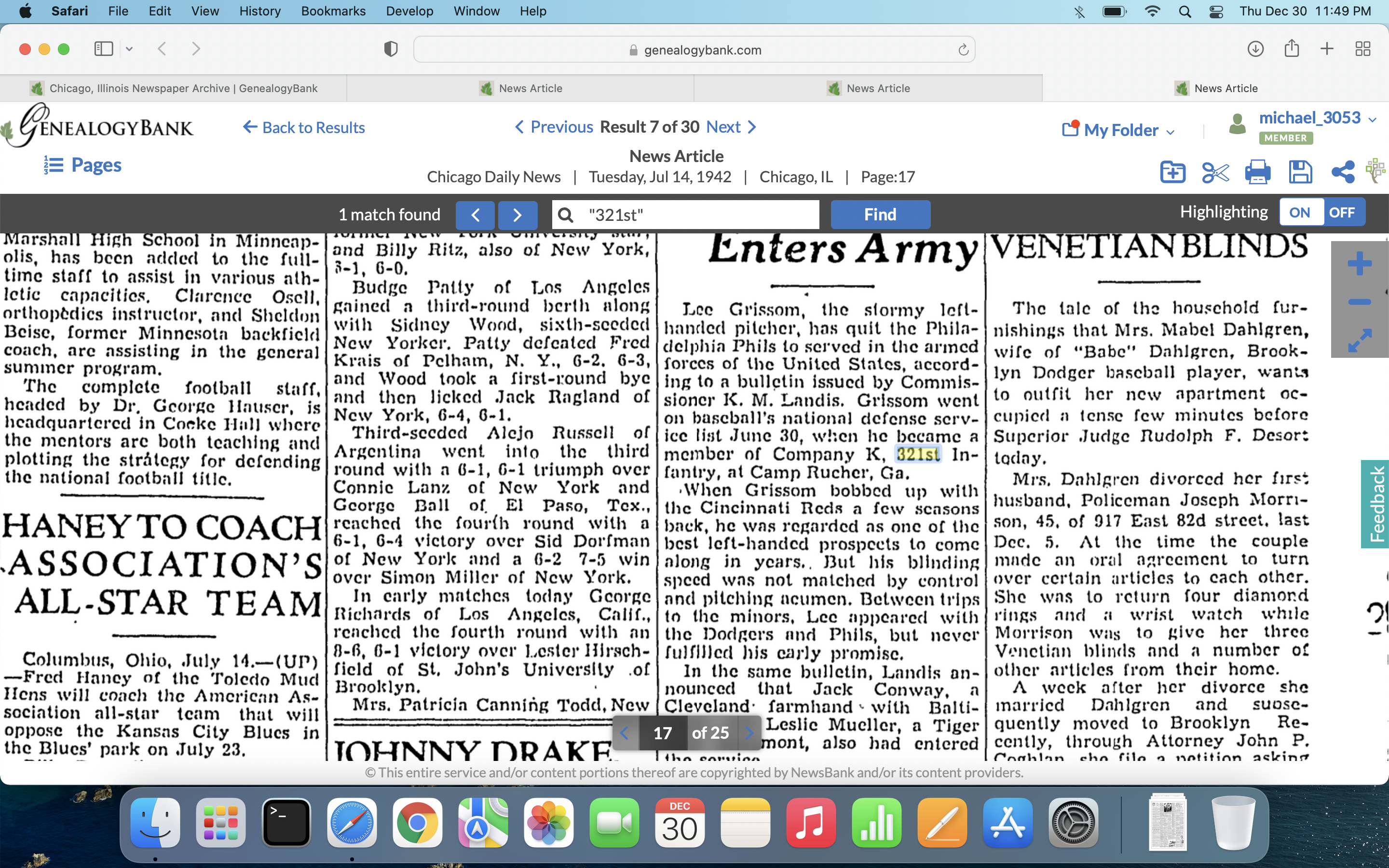The width and height of the screenshot is (1389, 868).
Task: Zoom out with the minus icon
Action: click(1359, 302)
